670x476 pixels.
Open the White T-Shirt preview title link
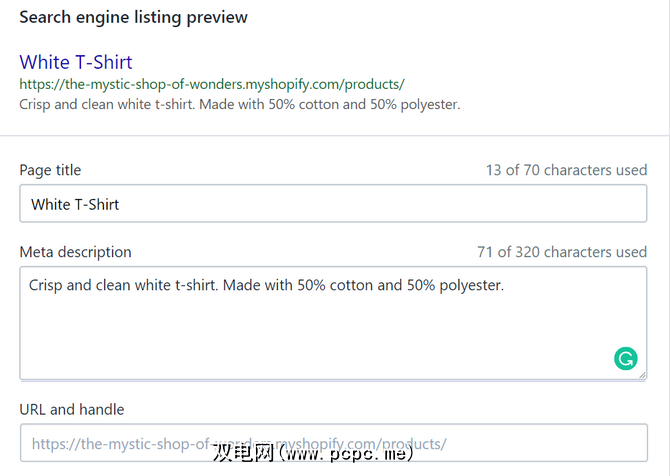tap(76, 62)
